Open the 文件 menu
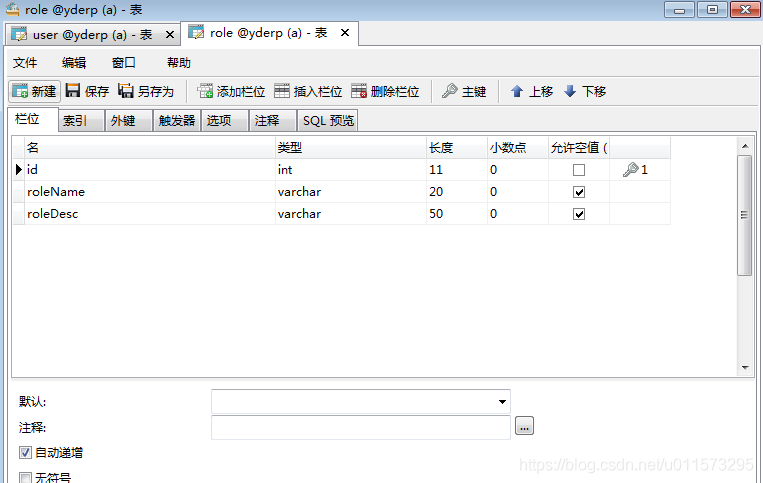 coord(25,63)
